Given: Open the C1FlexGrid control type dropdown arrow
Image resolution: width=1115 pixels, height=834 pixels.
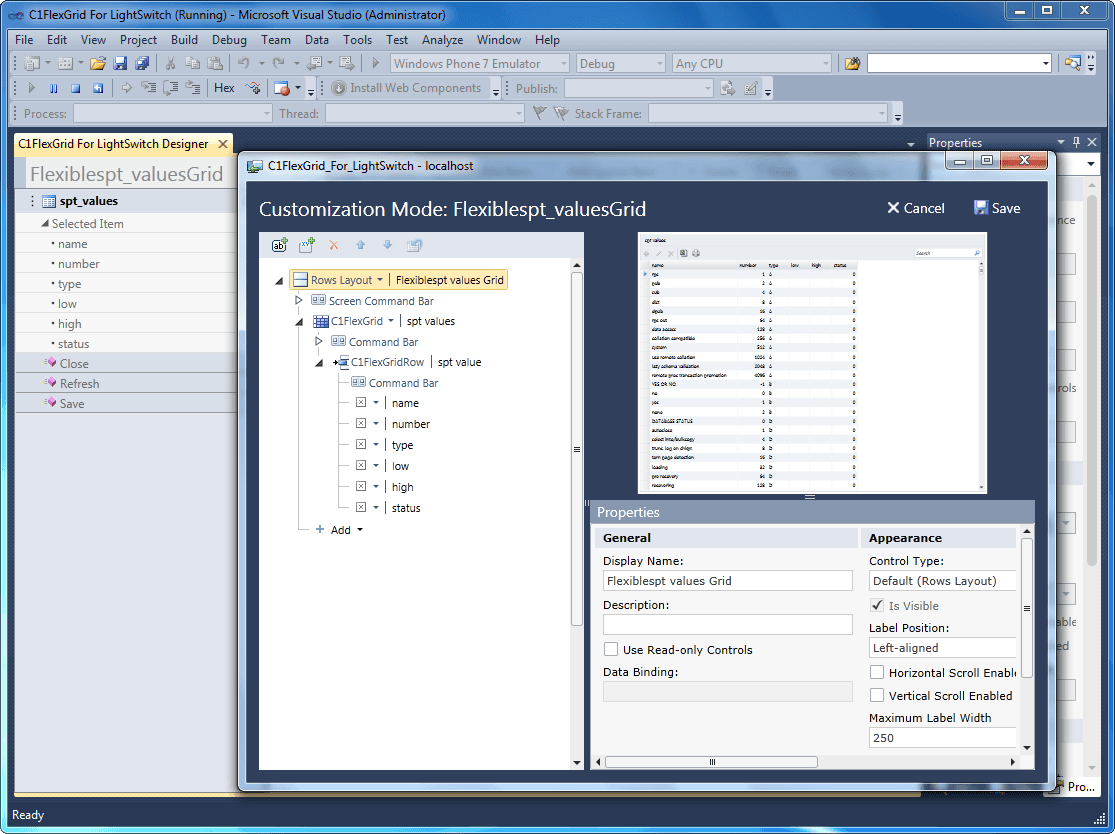Looking at the screenshot, I should pyautogui.click(x=390, y=321).
